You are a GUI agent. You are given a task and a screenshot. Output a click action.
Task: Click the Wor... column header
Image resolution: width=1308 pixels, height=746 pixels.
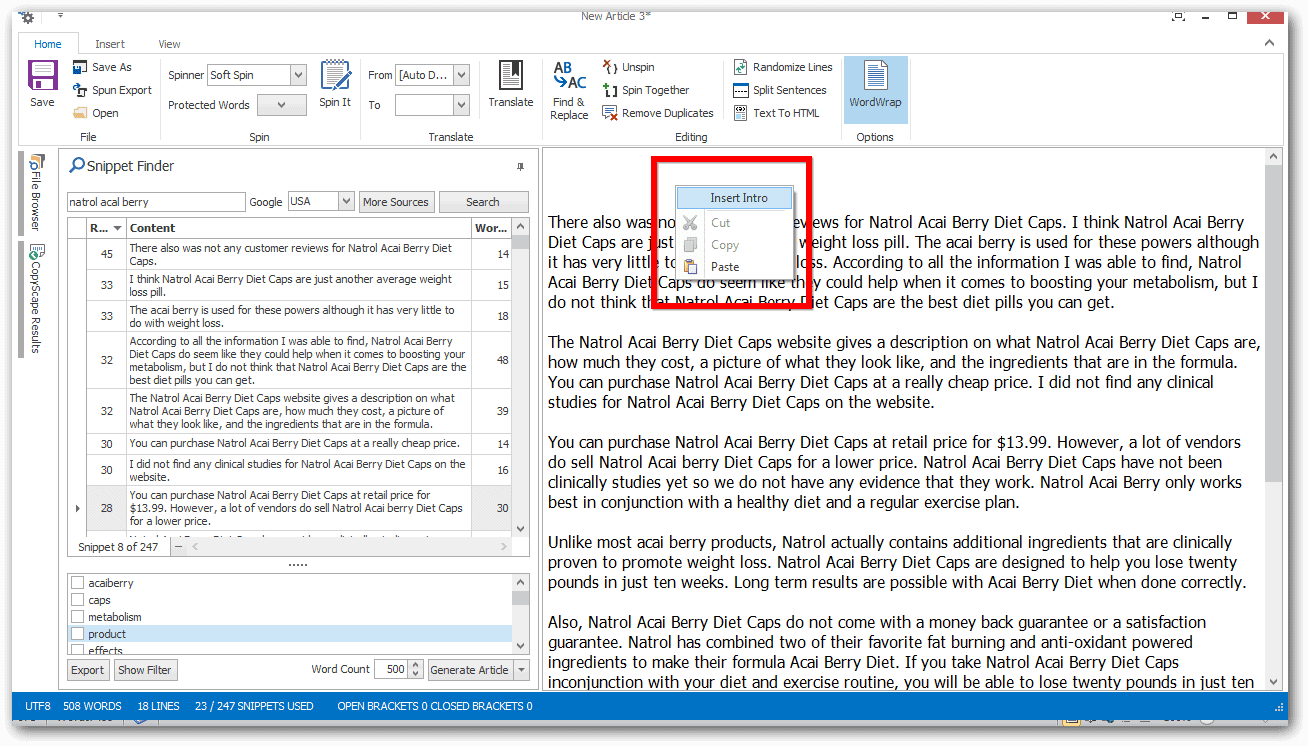tap(490, 228)
